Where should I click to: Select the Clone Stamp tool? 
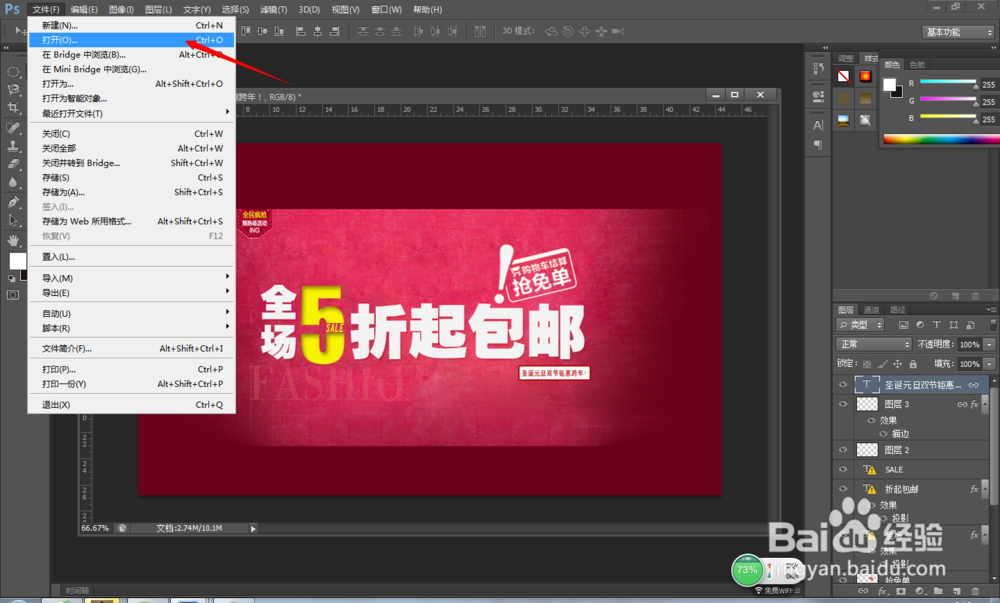13,145
